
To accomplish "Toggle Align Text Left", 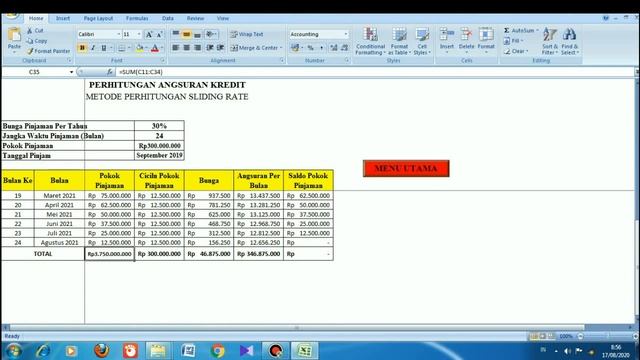I will click(x=176, y=48).
